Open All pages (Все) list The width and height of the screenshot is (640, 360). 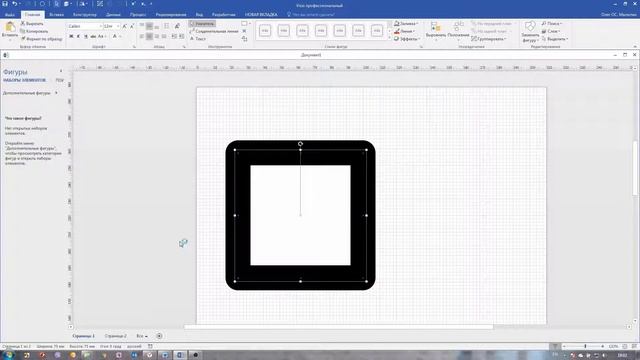click(142, 336)
